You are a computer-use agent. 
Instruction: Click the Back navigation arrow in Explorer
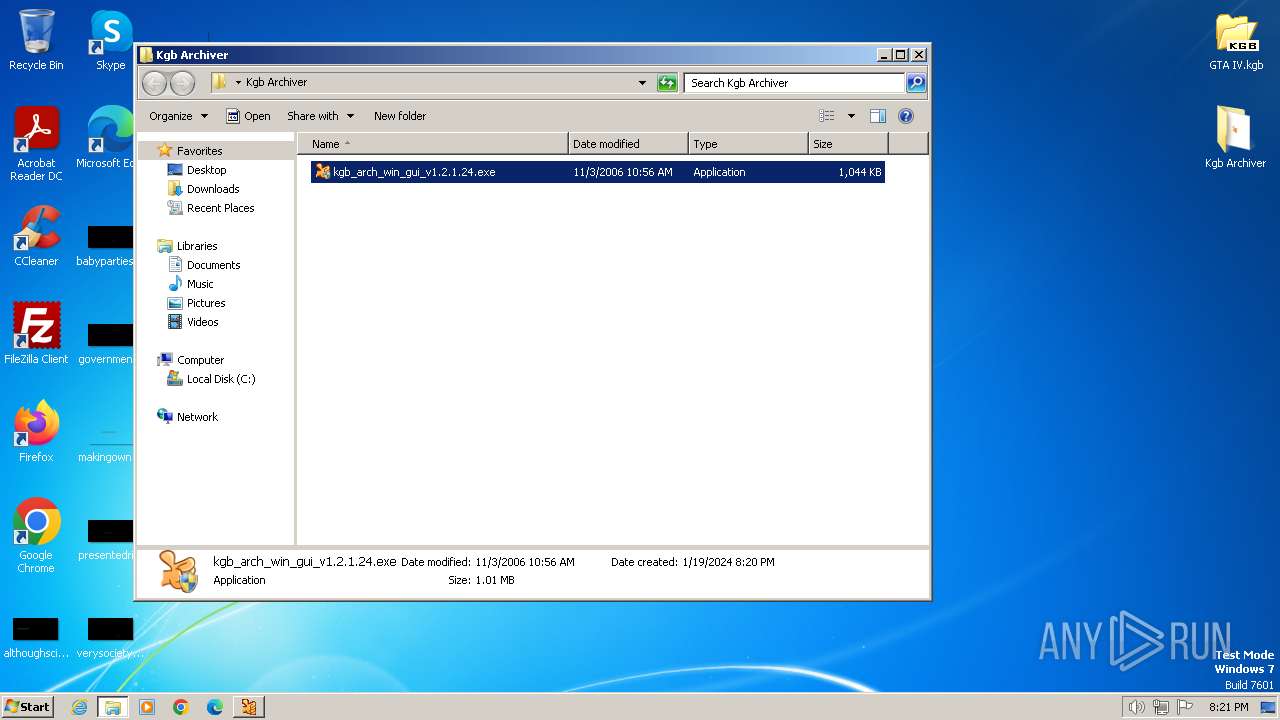click(x=154, y=83)
